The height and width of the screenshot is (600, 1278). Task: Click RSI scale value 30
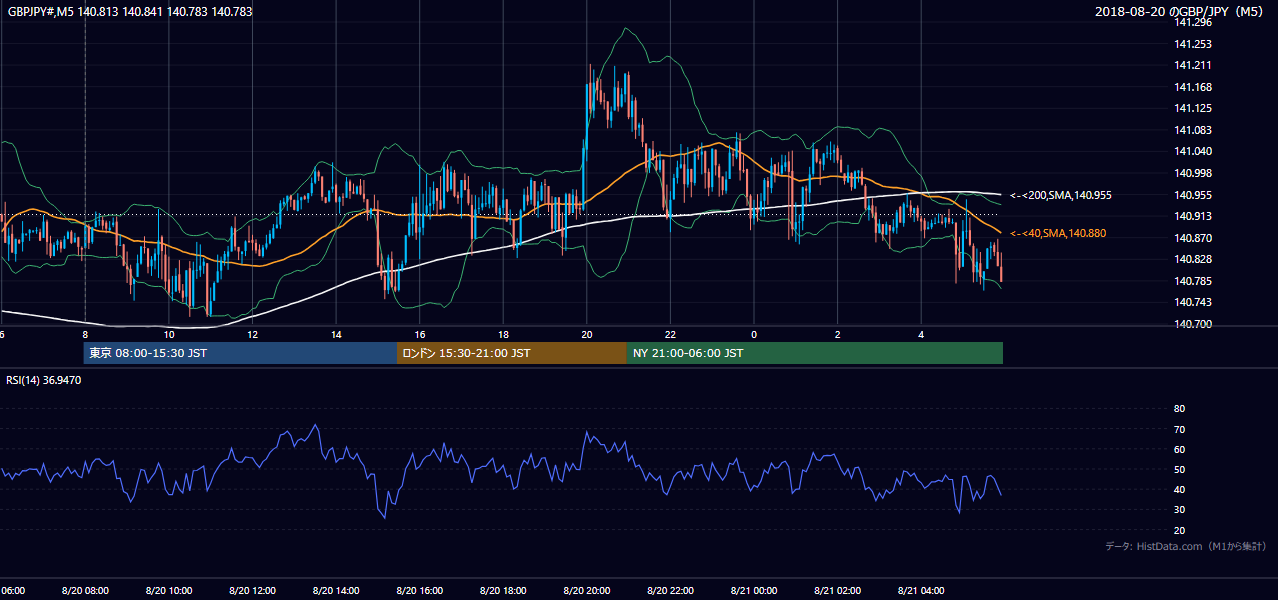pyautogui.click(x=1179, y=510)
